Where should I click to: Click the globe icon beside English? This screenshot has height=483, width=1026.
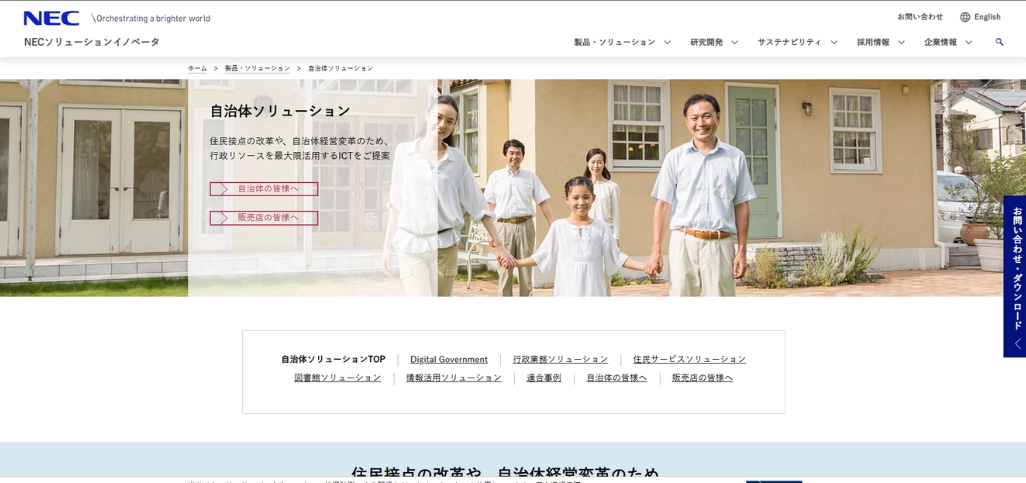[x=964, y=17]
